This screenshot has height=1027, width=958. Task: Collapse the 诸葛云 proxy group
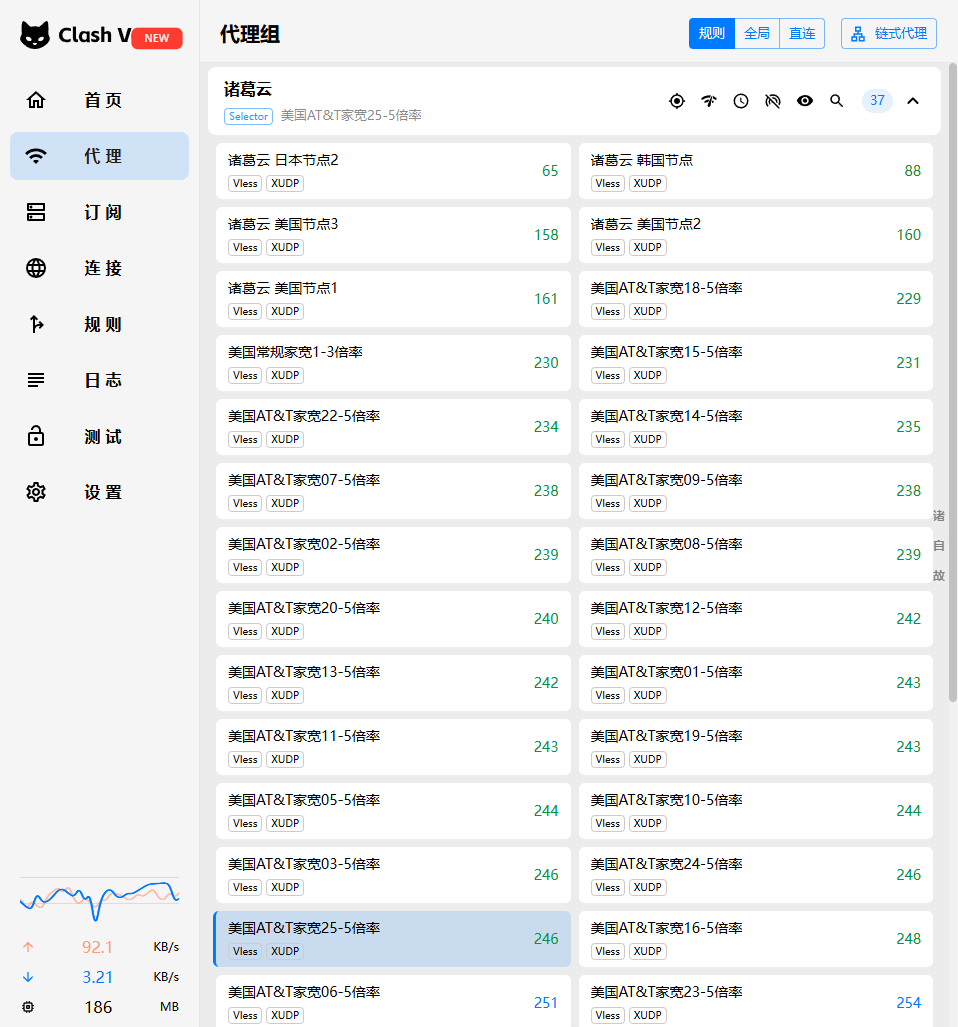(913, 101)
